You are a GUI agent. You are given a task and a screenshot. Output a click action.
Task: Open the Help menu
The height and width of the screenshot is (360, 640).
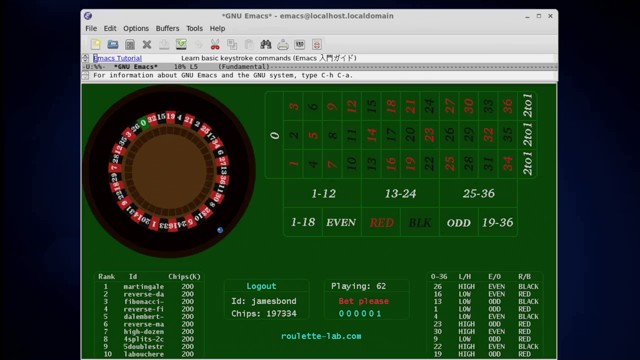point(217,28)
